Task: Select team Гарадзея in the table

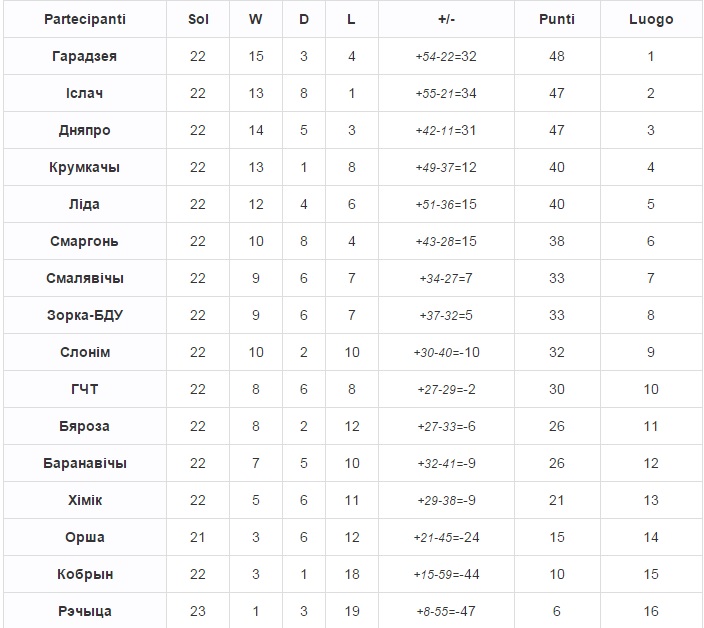Action: 85,56
